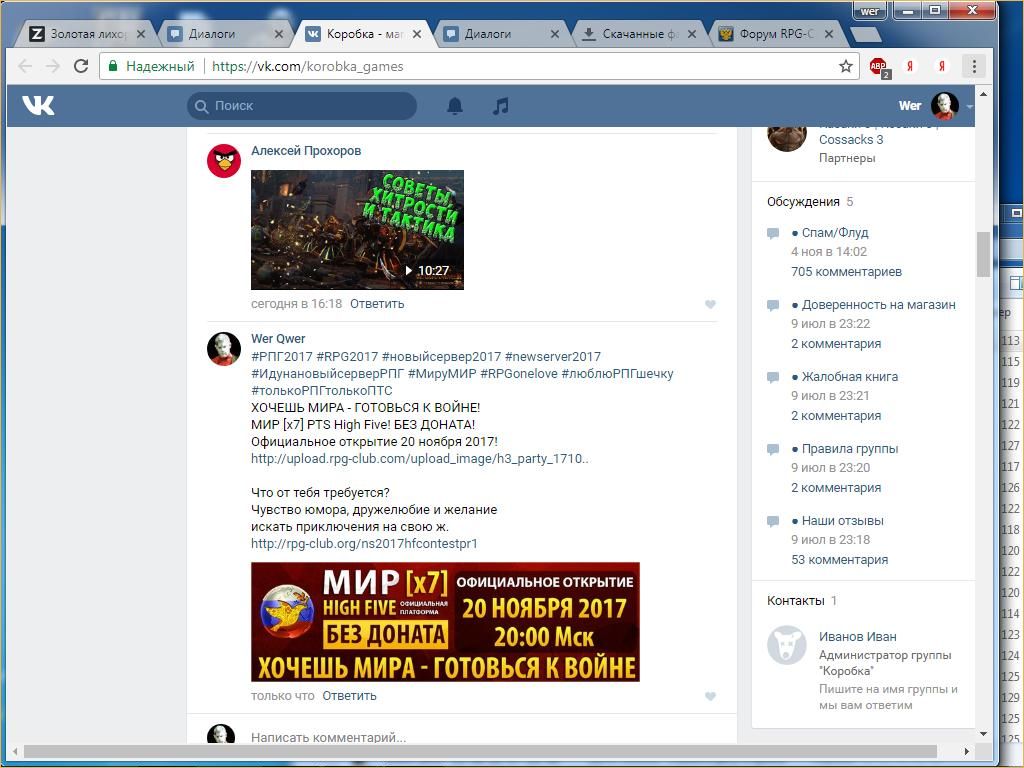The image size is (1024, 768).
Task: Click the browser back arrow
Action: (x=25, y=66)
